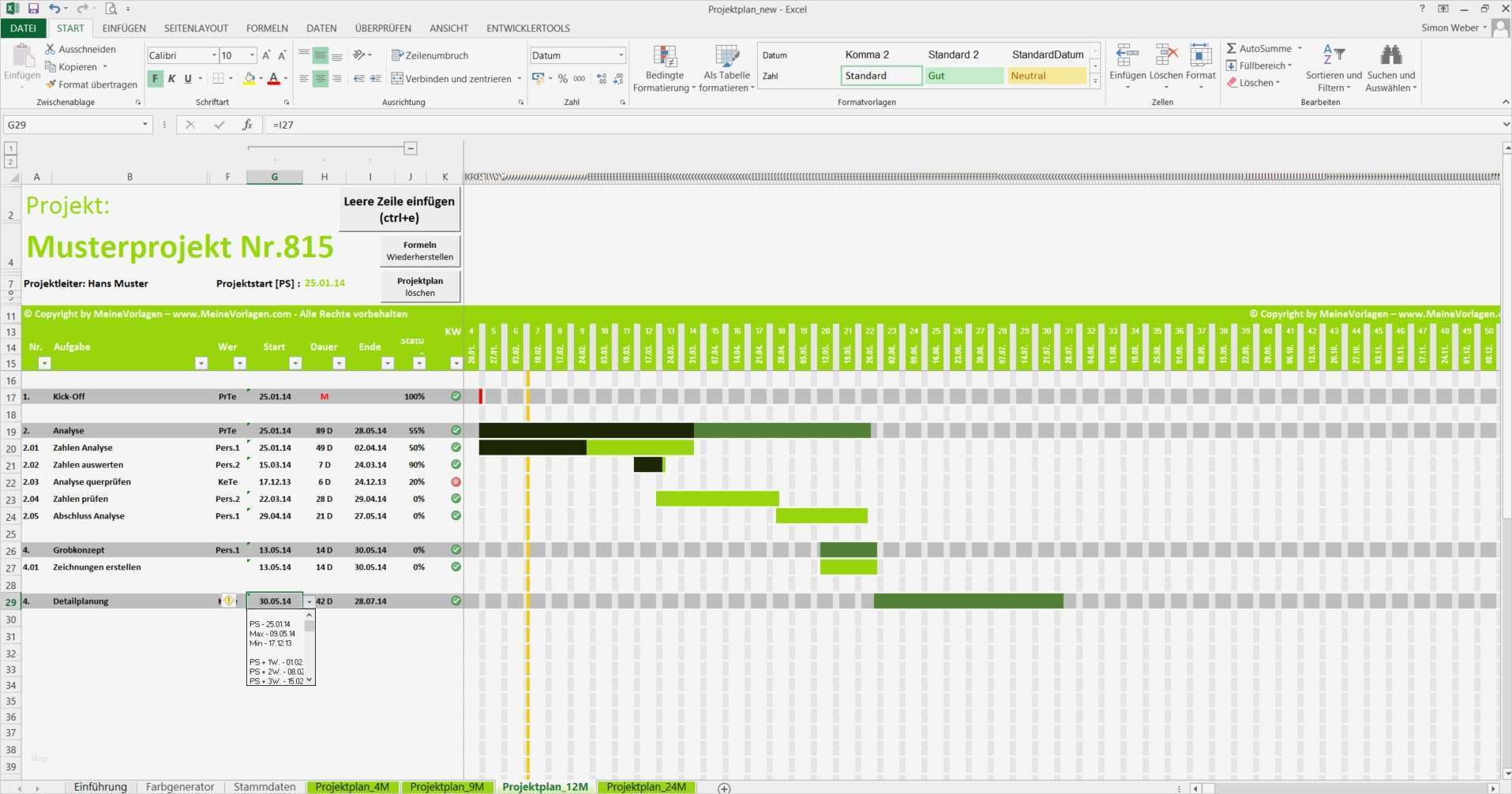This screenshot has width=1512, height=794.
Task: Click the insert function fx icon
Action: [x=247, y=125]
